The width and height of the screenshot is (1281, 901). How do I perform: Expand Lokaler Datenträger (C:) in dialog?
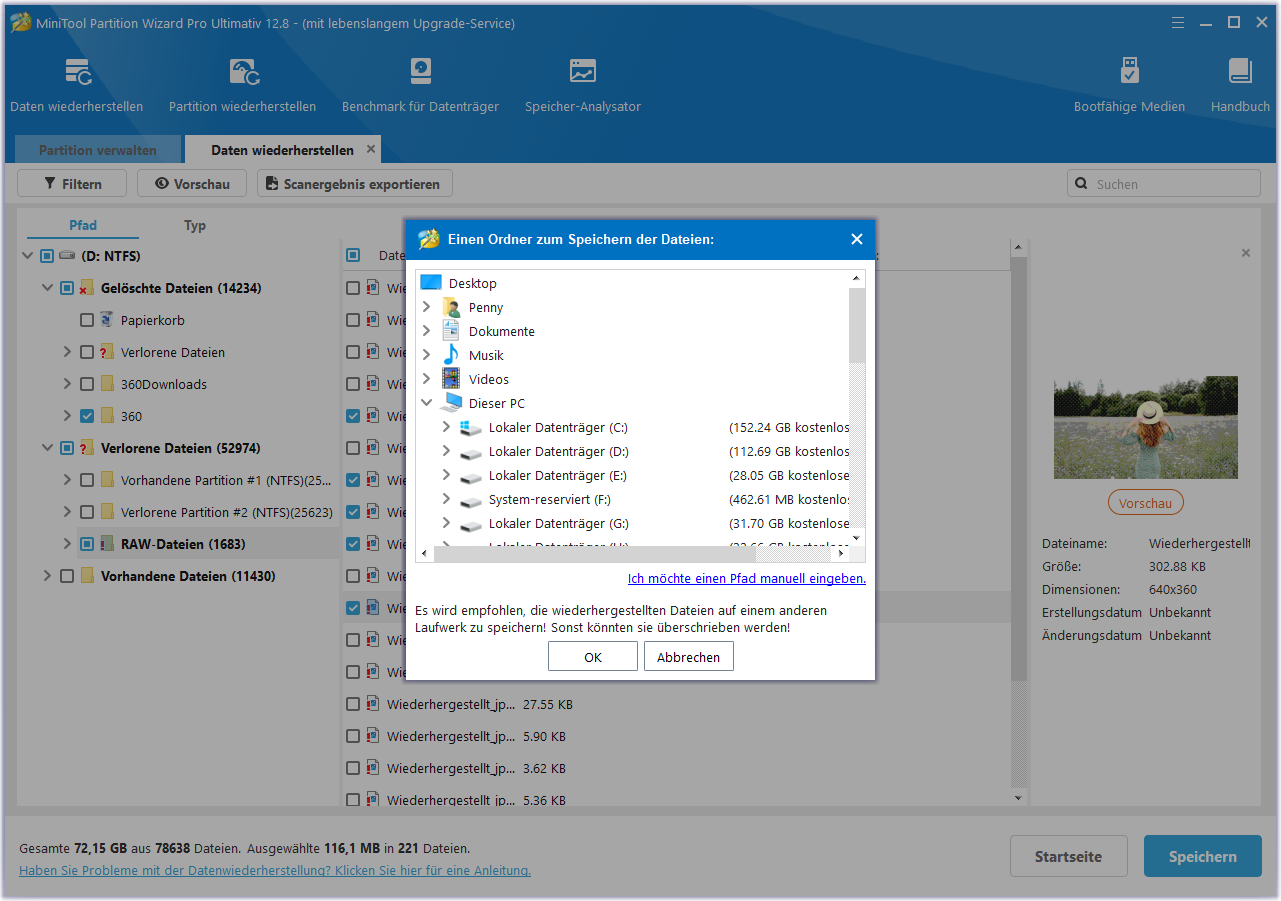click(447, 427)
